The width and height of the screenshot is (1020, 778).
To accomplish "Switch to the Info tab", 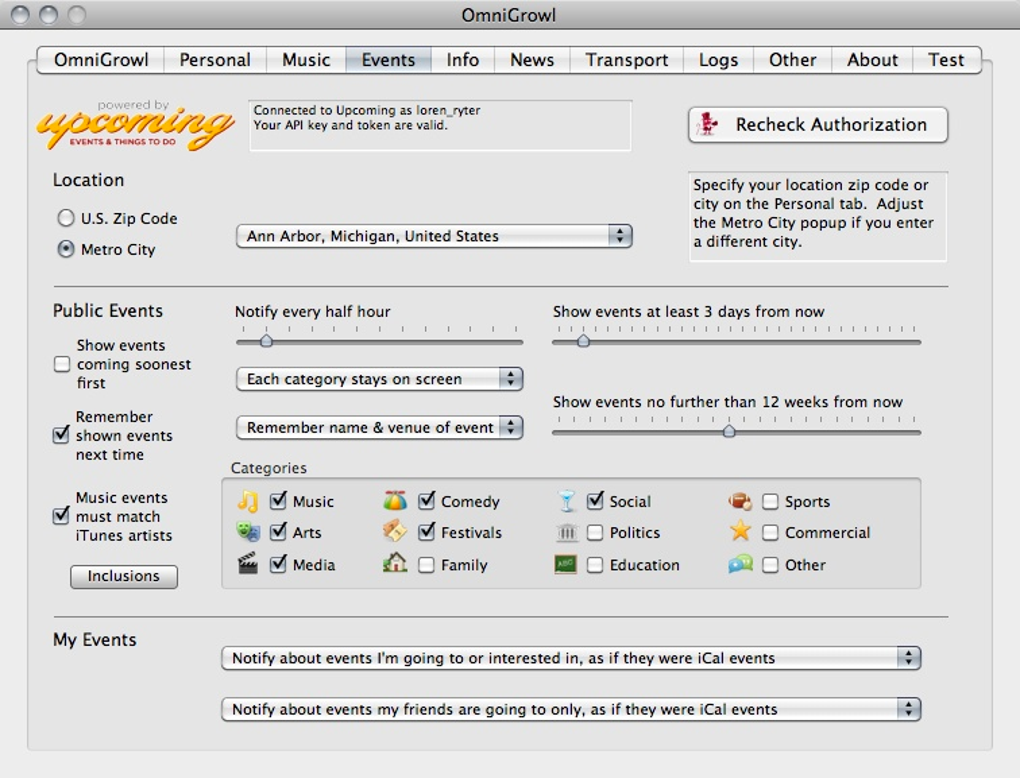I will click(x=463, y=60).
